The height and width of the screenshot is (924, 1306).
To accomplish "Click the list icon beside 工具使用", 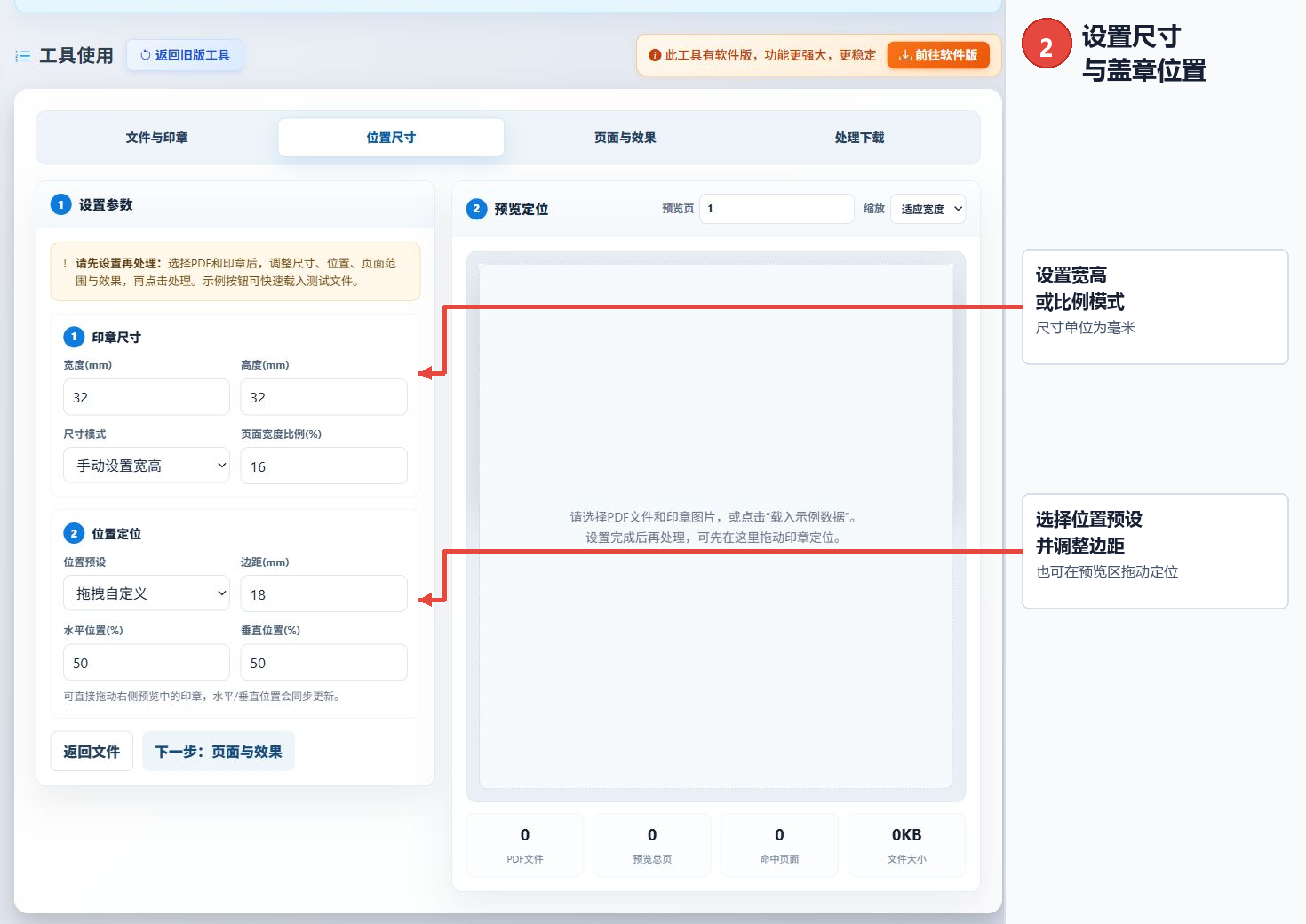I will [23, 56].
